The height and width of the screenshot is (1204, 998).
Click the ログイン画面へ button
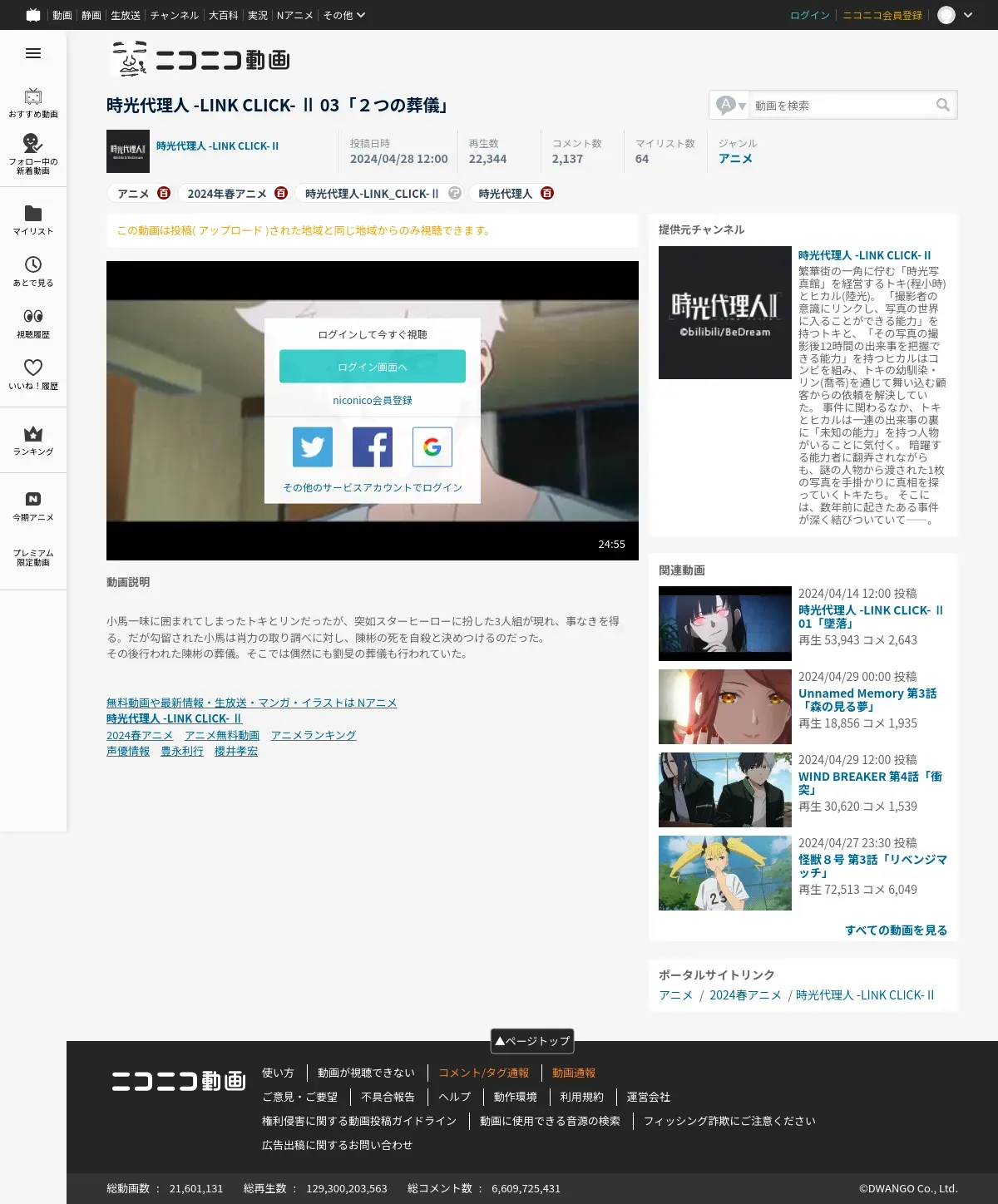(x=373, y=367)
